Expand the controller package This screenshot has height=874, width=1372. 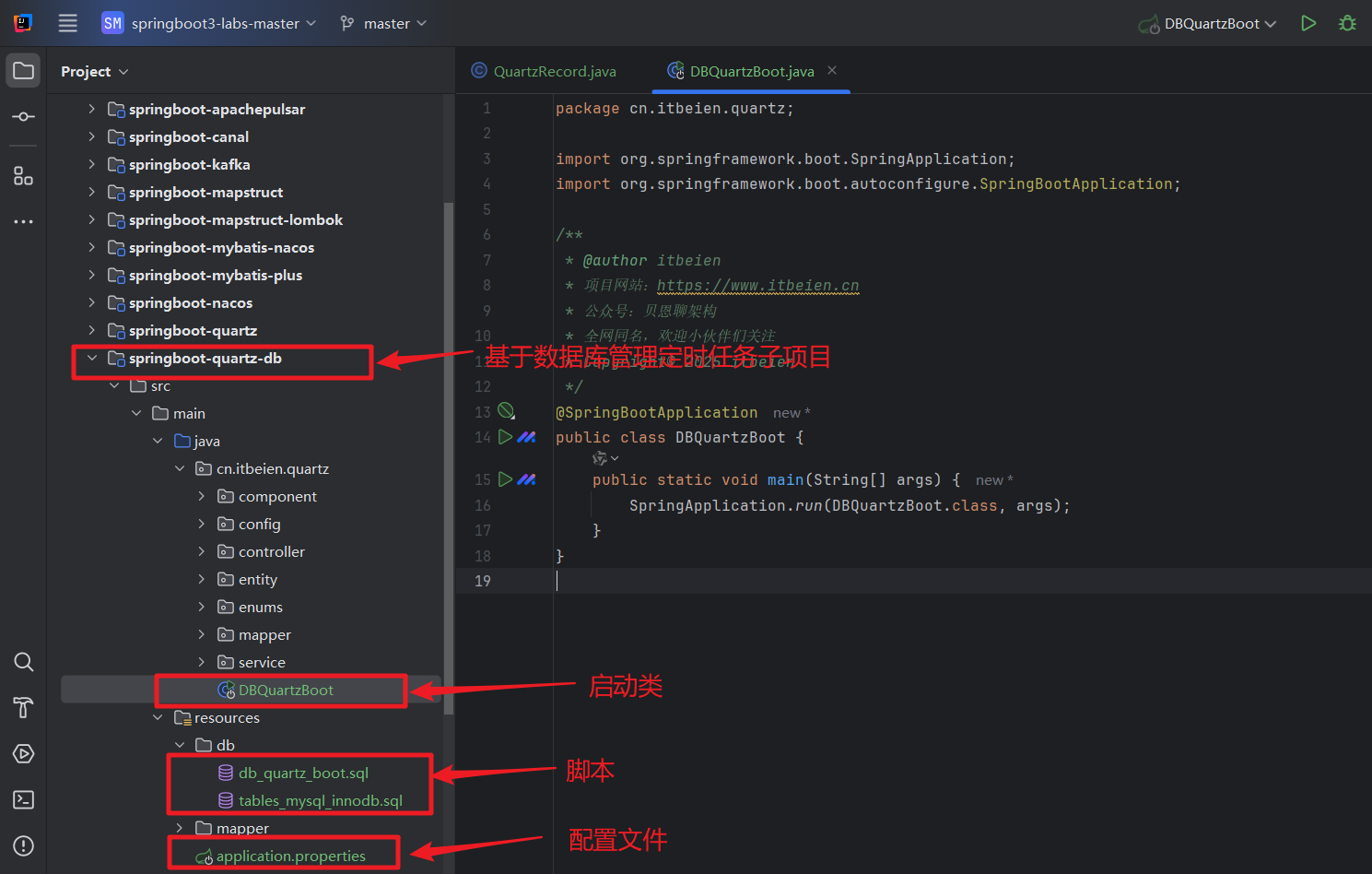pyautogui.click(x=202, y=551)
